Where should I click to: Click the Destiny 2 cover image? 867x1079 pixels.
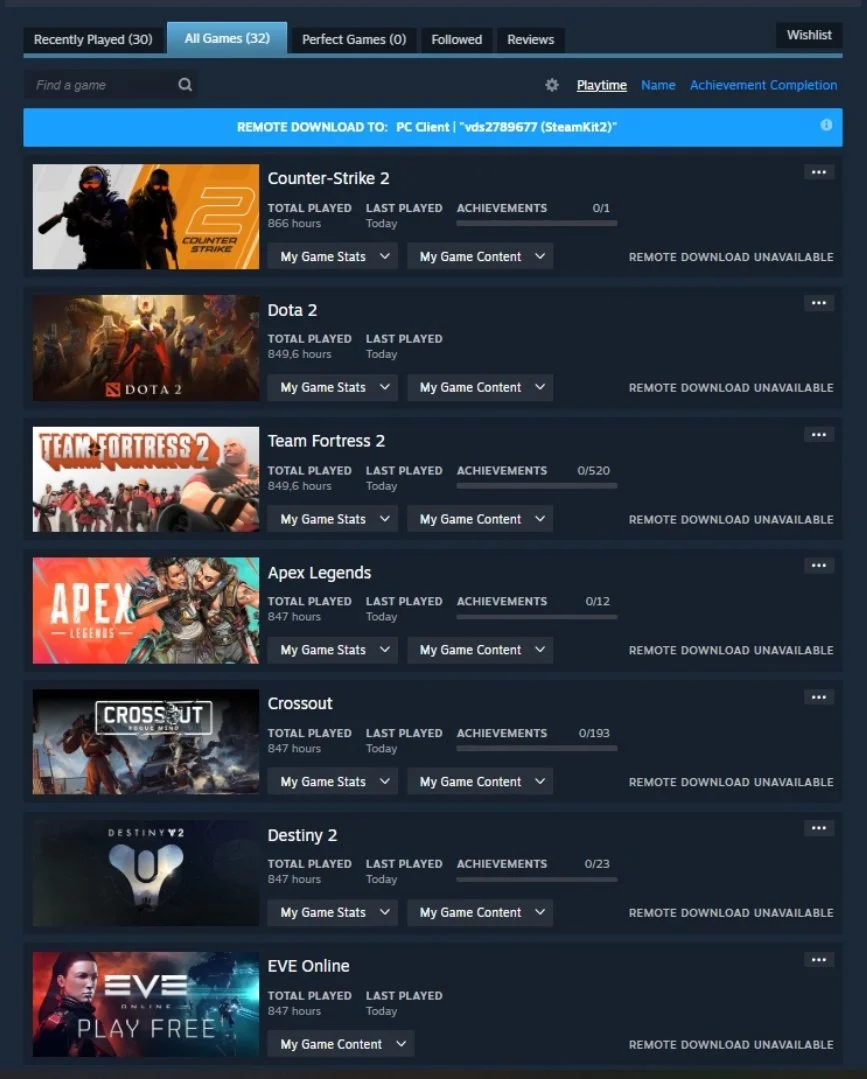click(x=146, y=873)
